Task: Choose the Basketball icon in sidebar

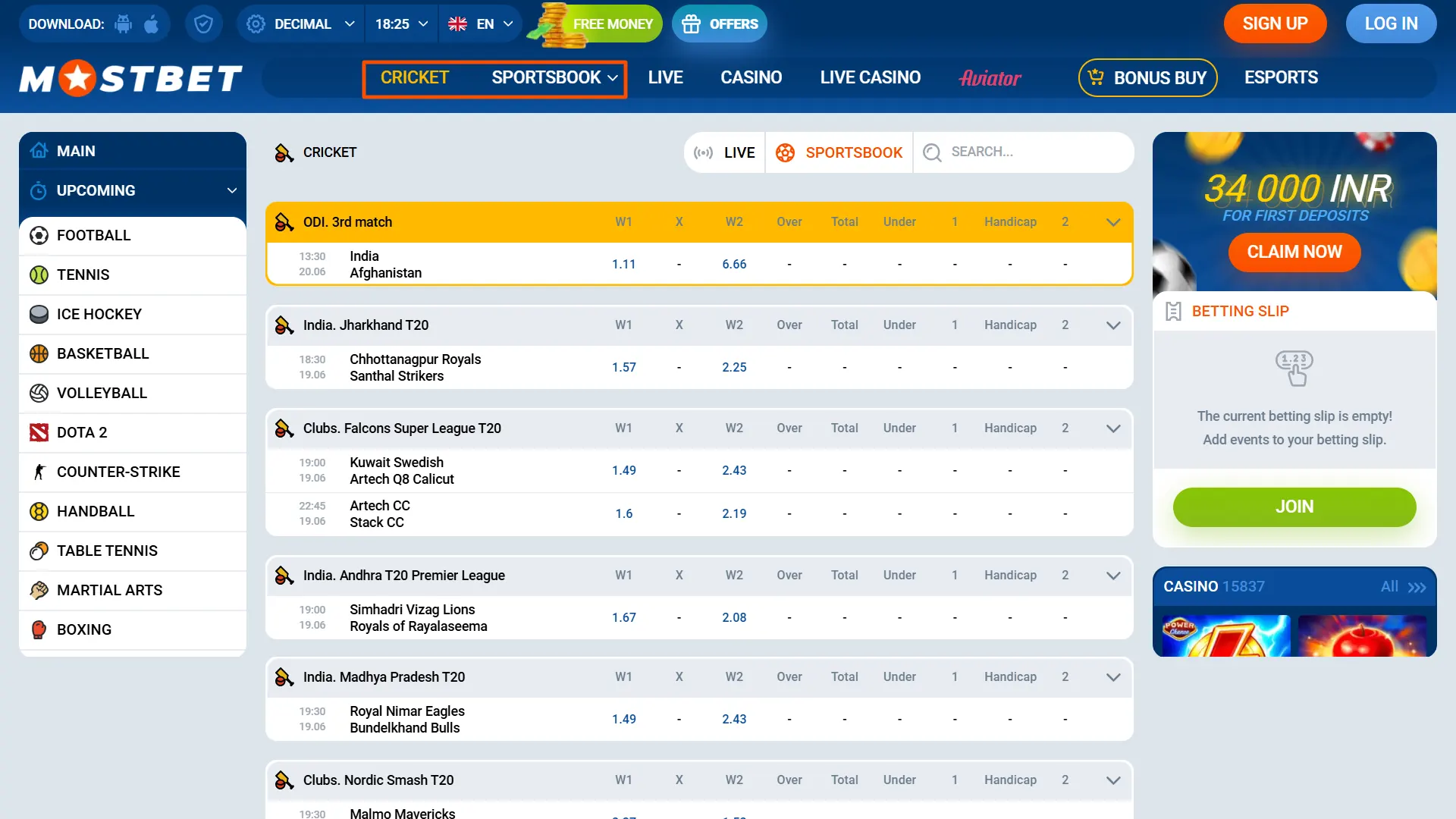Action: [39, 354]
